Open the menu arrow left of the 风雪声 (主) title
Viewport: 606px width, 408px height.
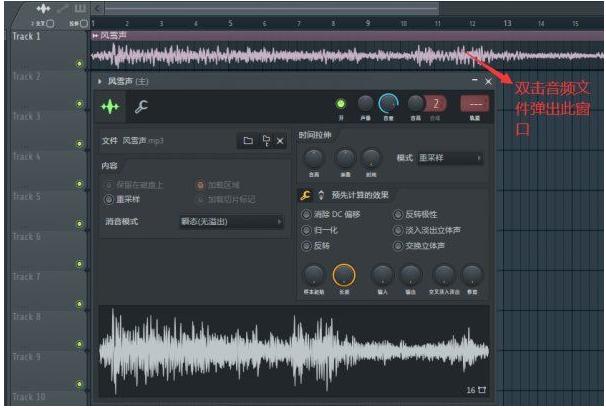click(x=100, y=81)
